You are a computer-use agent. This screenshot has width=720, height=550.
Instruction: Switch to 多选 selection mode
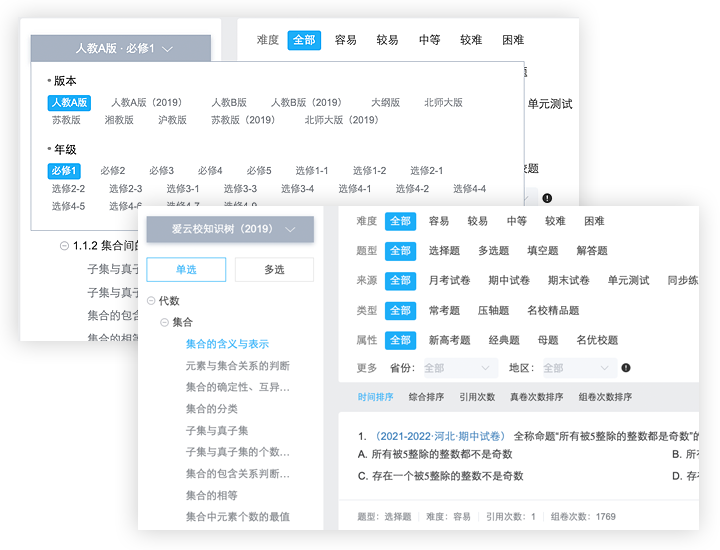coord(274,269)
